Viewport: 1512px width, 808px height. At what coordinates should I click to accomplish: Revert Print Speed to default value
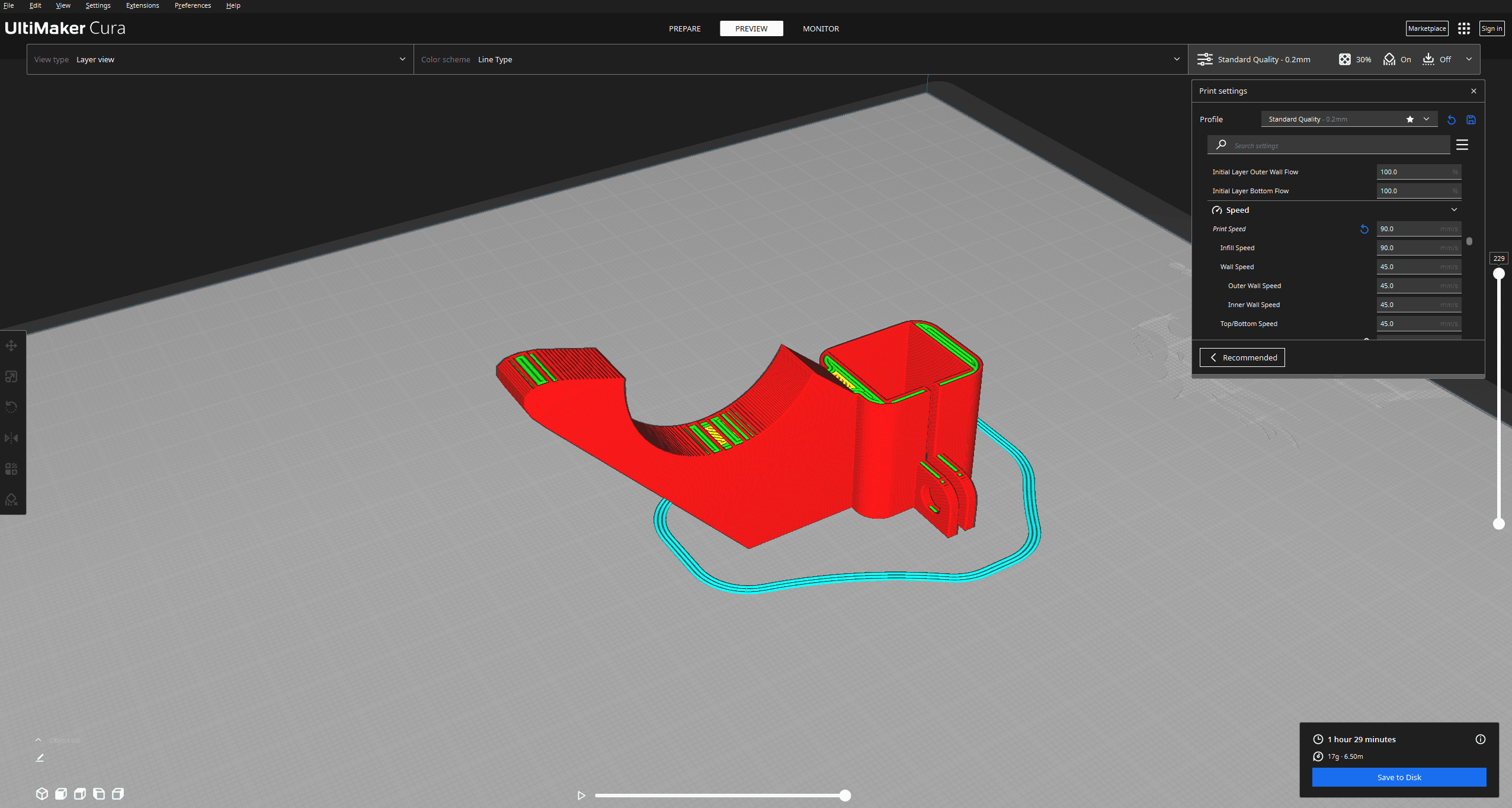[x=1364, y=229]
